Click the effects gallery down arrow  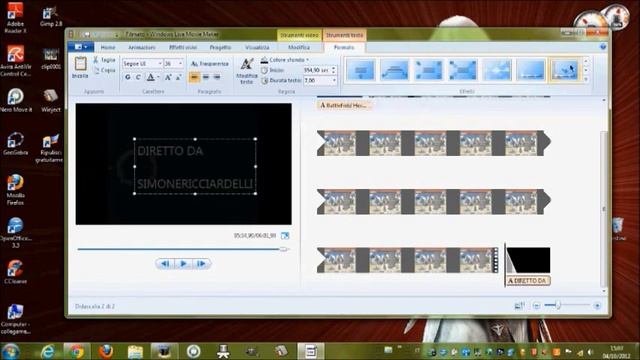586,70
